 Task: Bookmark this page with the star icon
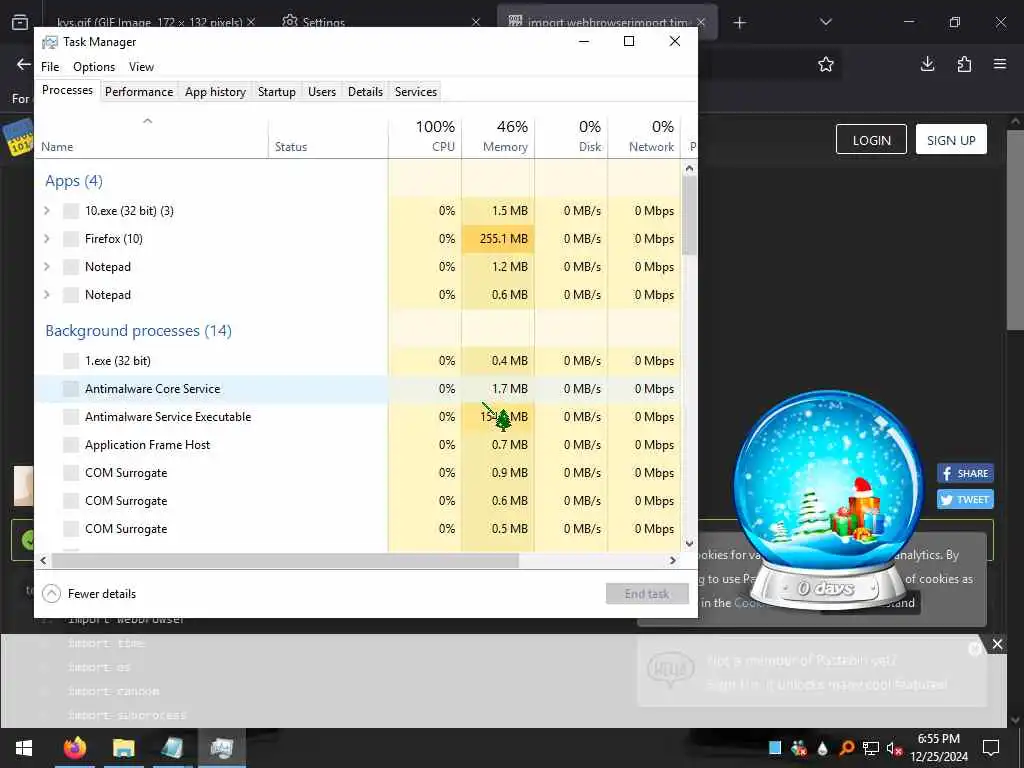pos(825,64)
